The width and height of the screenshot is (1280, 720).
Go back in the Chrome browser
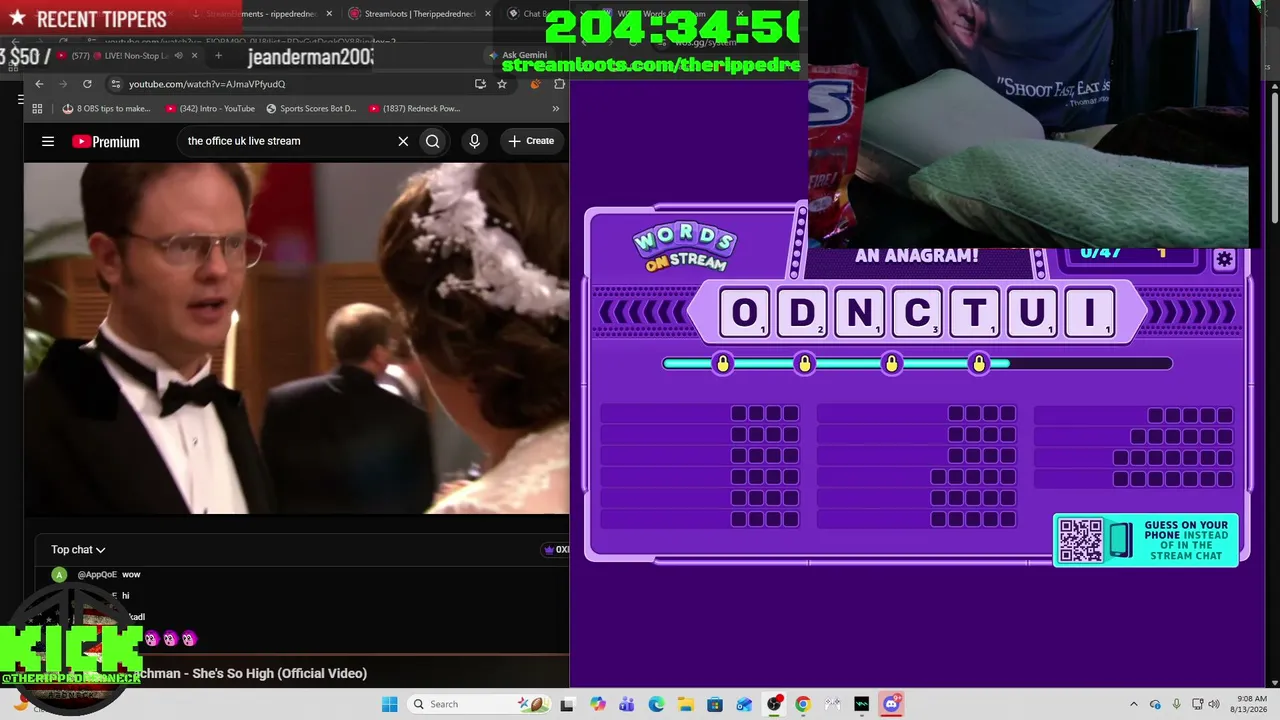(x=39, y=84)
